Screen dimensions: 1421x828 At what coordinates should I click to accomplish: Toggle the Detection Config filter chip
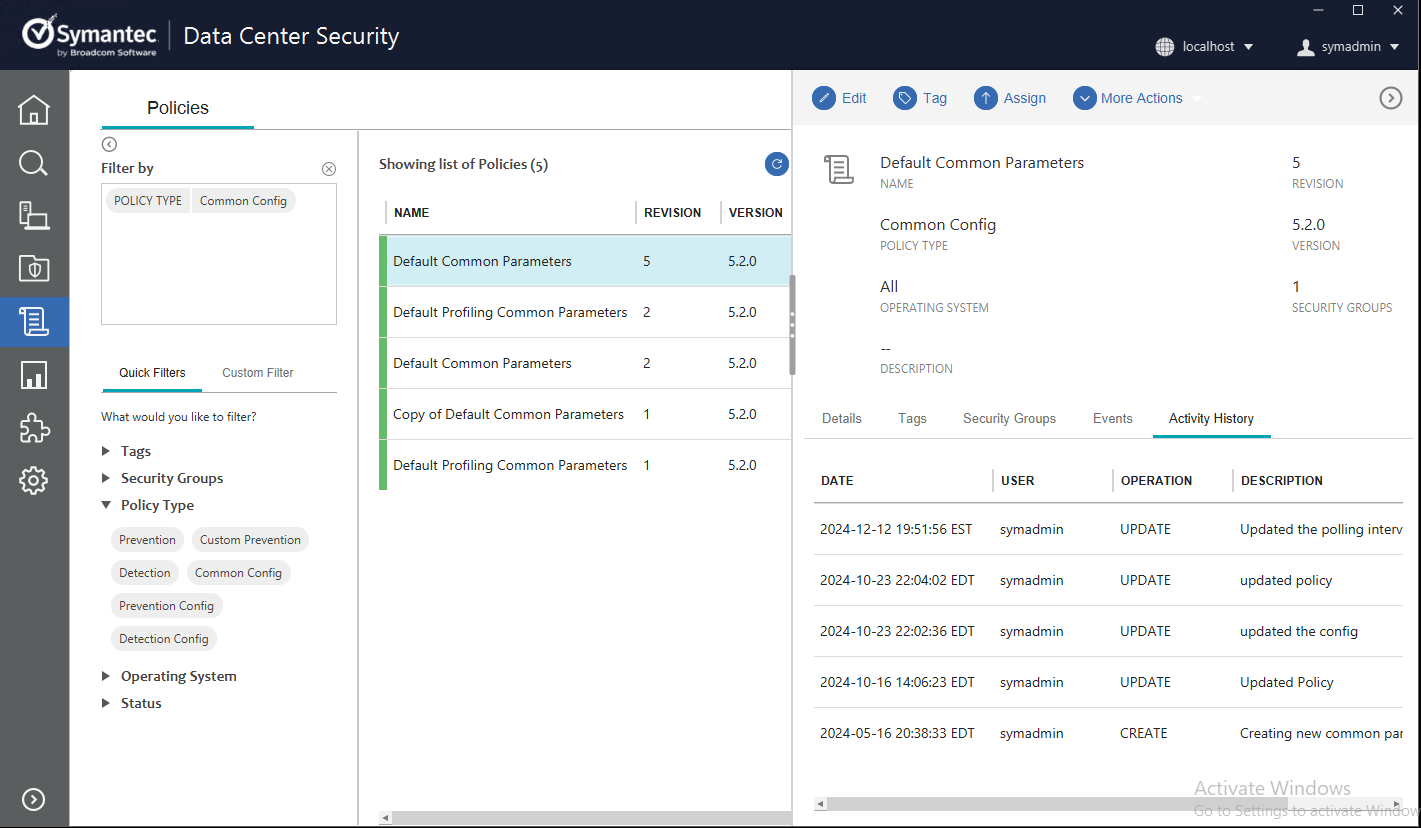click(x=164, y=639)
